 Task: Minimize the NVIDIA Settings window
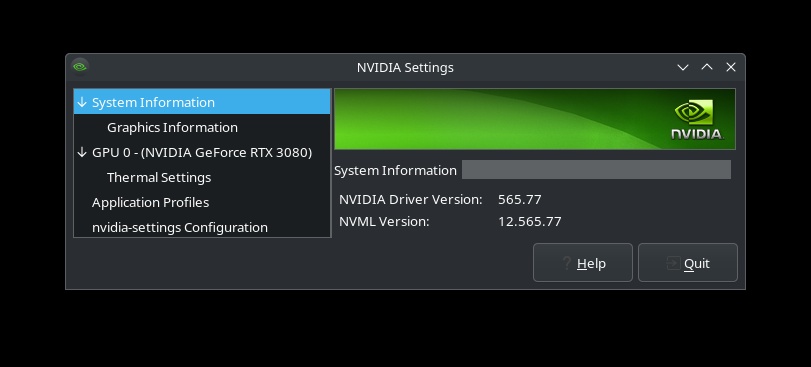coord(683,67)
